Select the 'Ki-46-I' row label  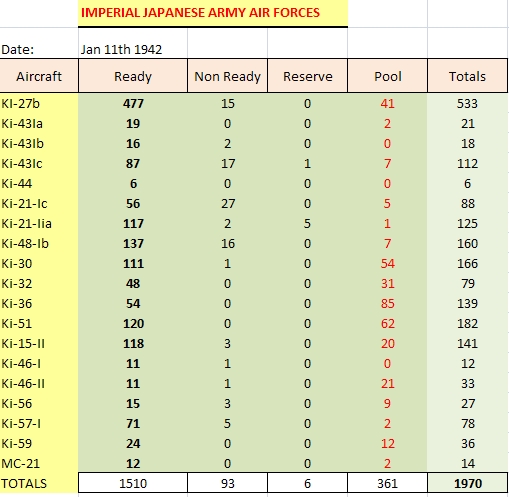[x=39, y=364]
